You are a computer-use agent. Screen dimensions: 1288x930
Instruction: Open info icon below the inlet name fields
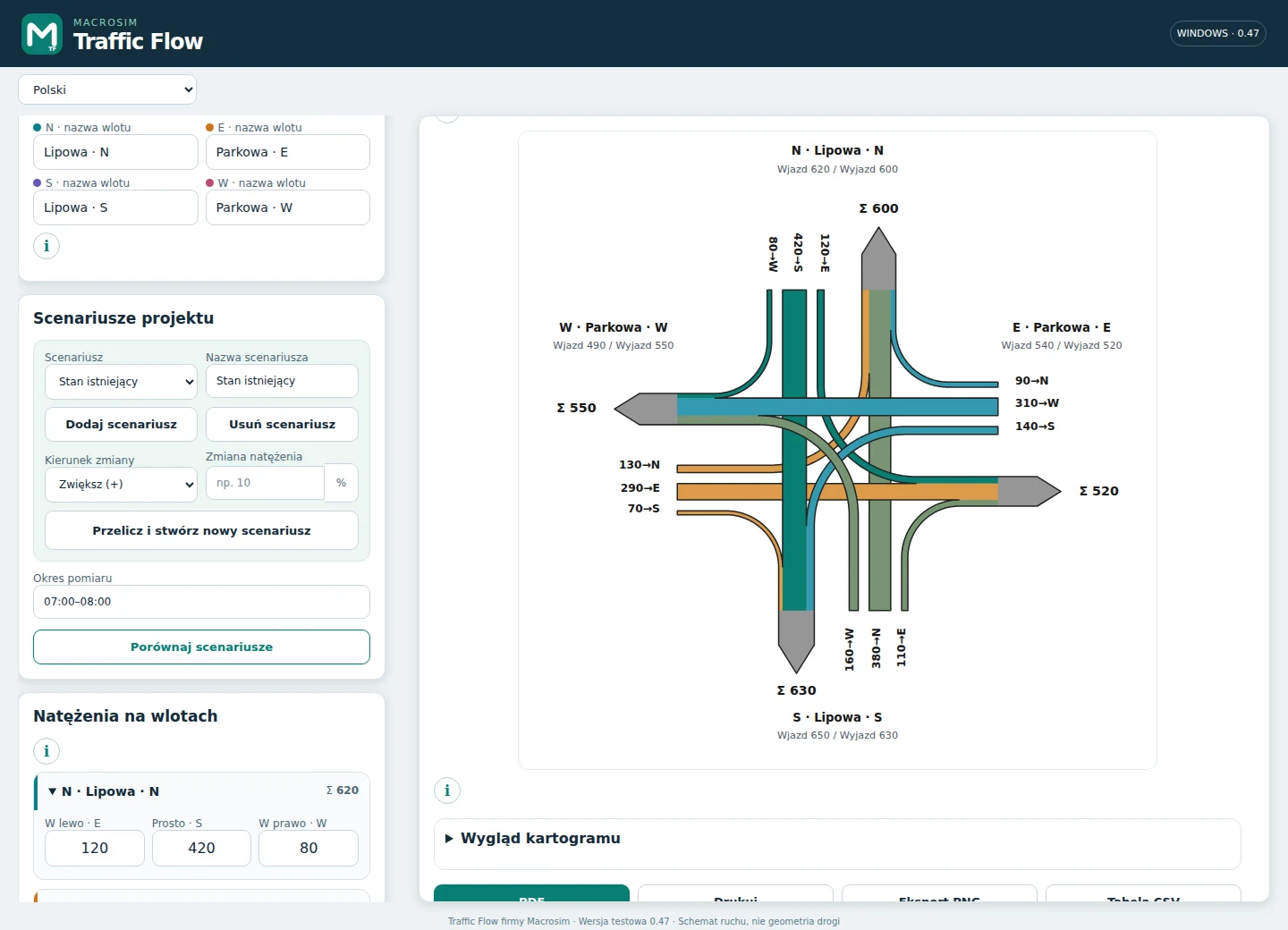pos(47,246)
